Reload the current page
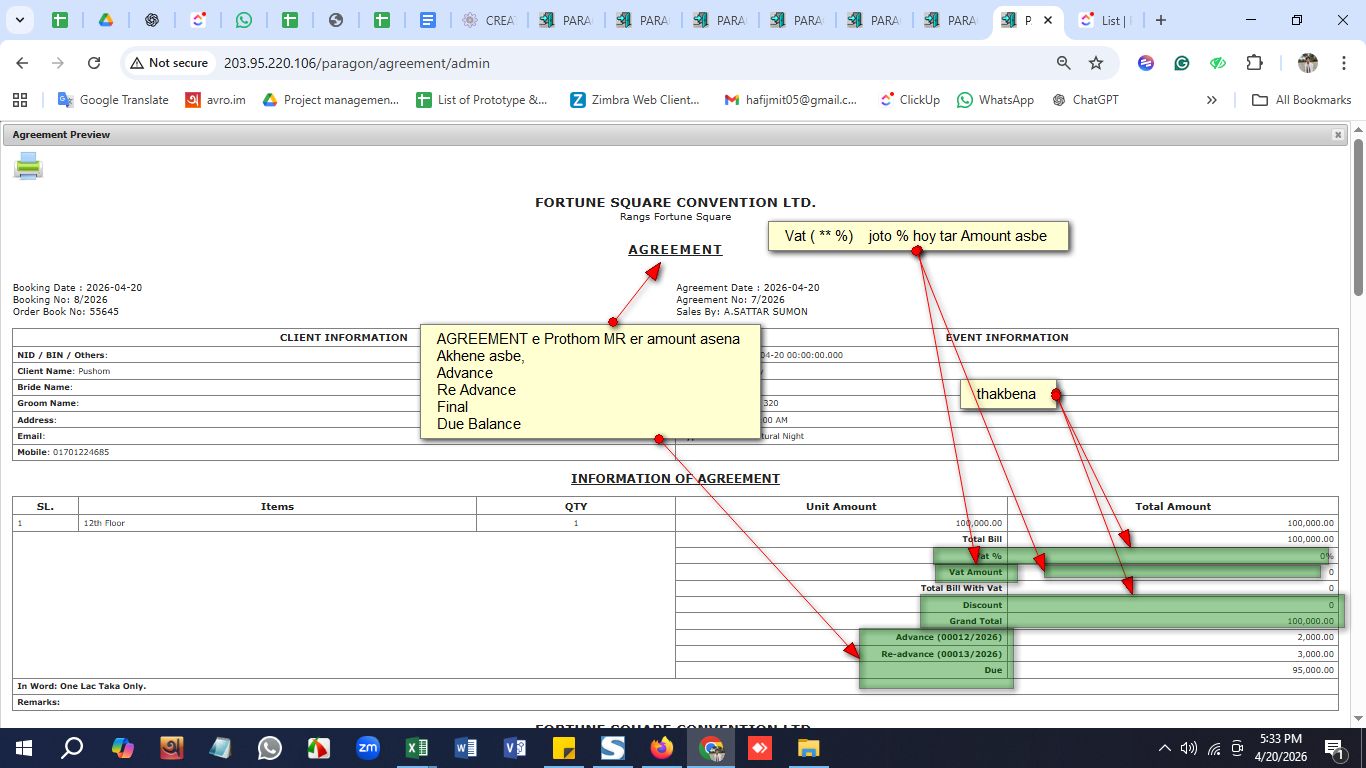Viewport: 1366px width, 768px height. pos(94,63)
